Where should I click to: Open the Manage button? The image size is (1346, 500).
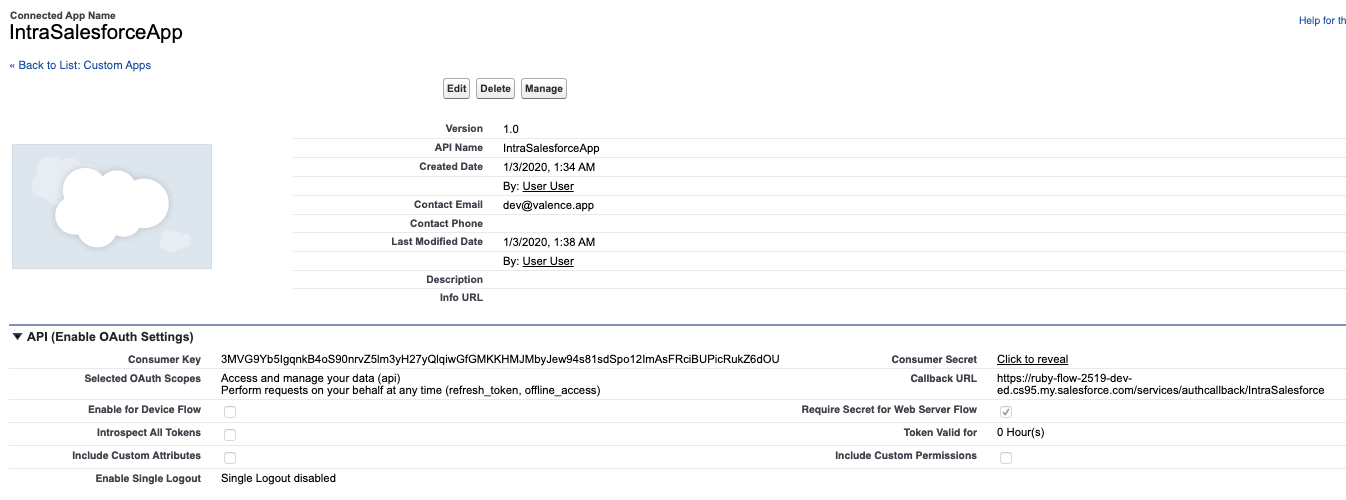(543, 89)
